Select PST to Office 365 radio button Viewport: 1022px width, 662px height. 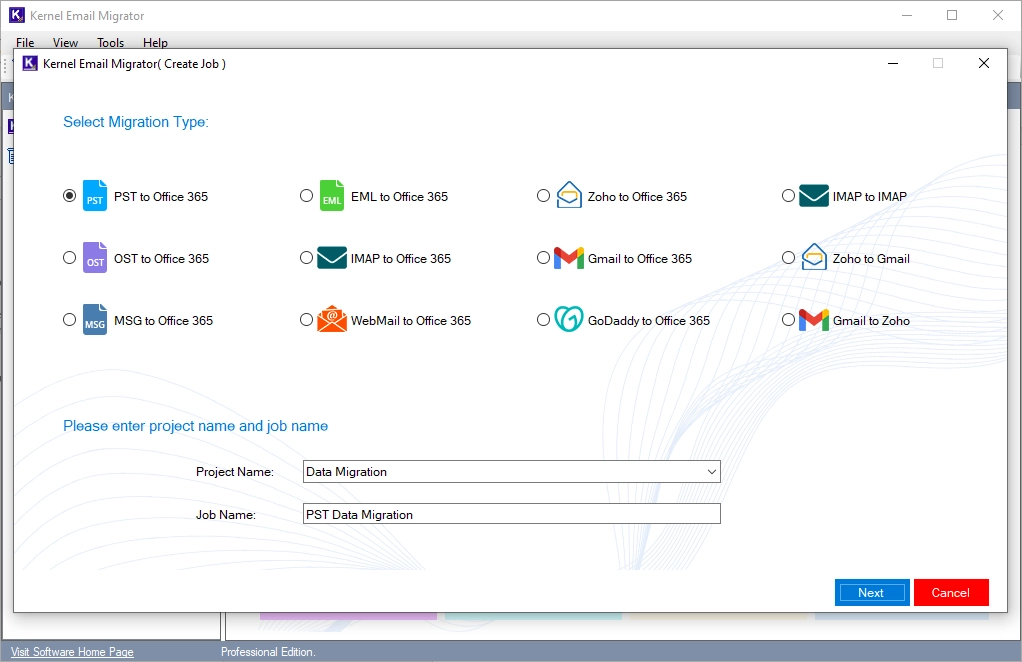coord(70,195)
